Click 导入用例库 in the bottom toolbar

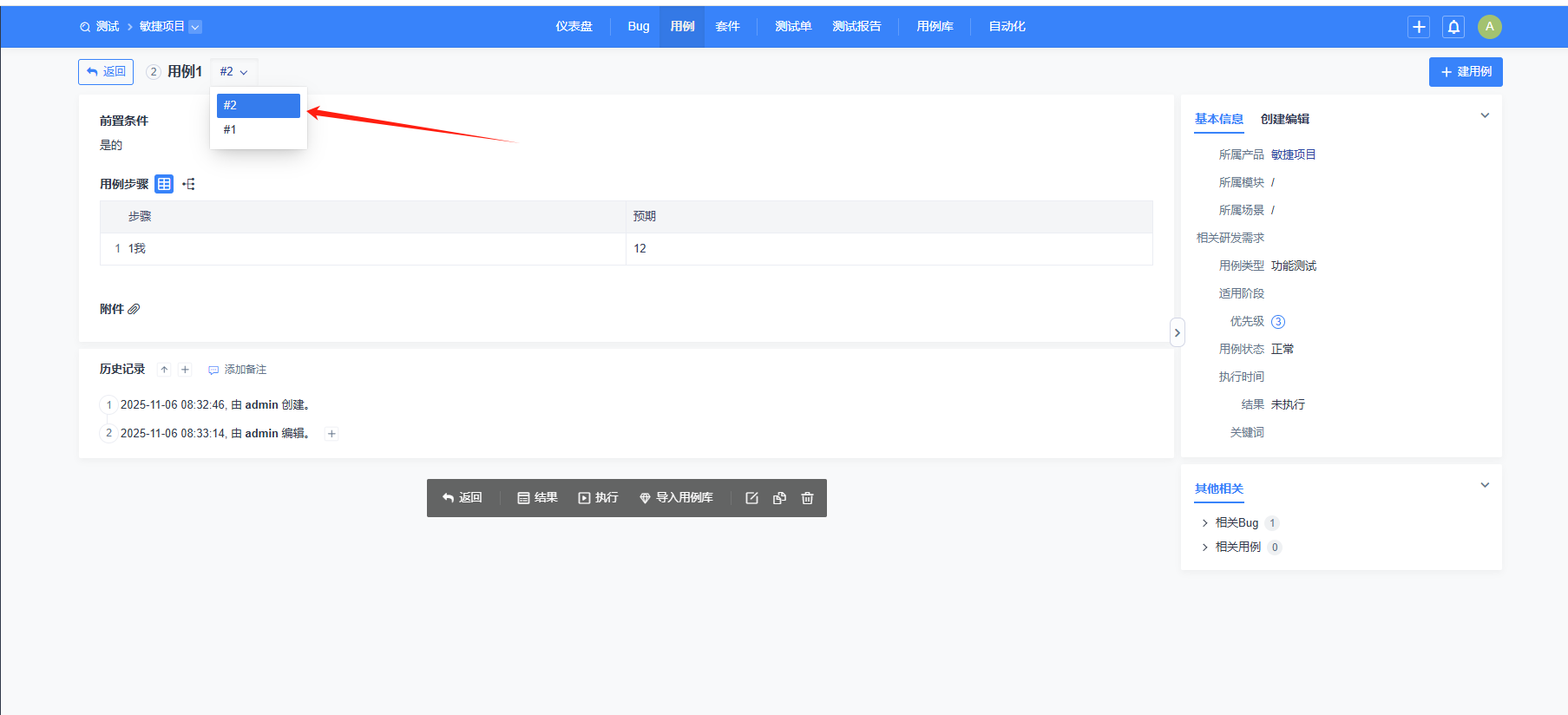677,498
